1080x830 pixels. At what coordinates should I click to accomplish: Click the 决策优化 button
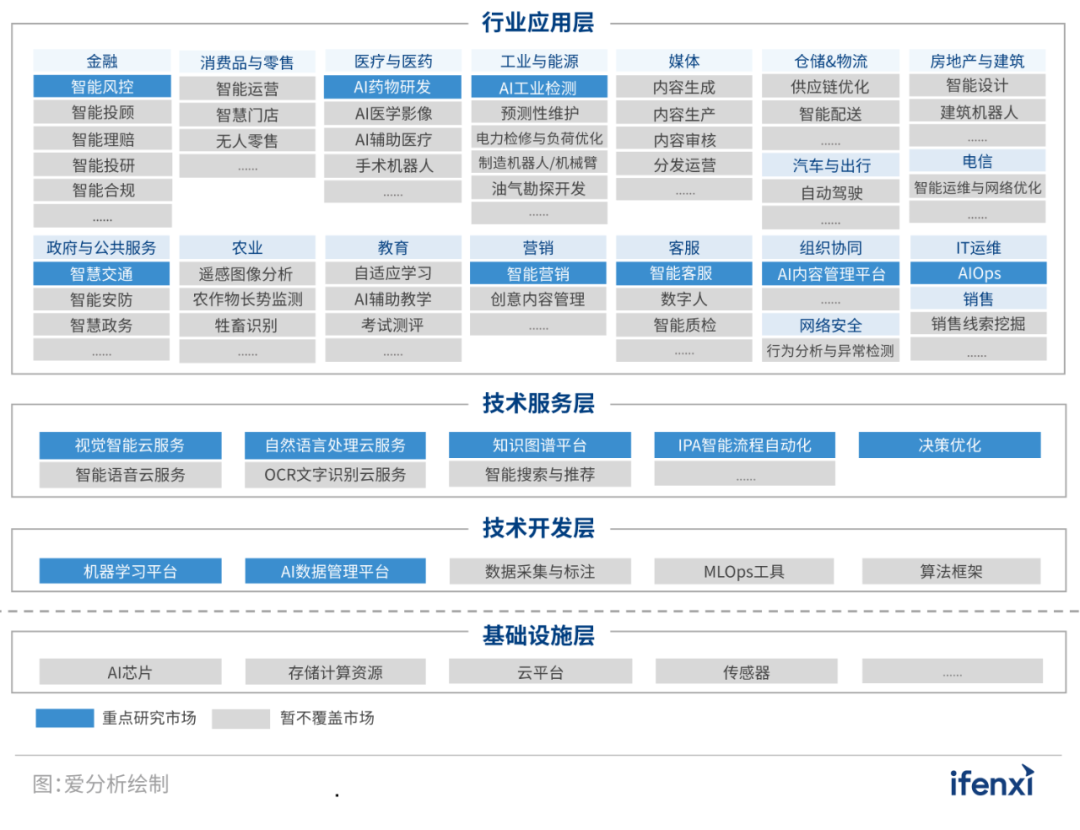click(x=948, y=444)
